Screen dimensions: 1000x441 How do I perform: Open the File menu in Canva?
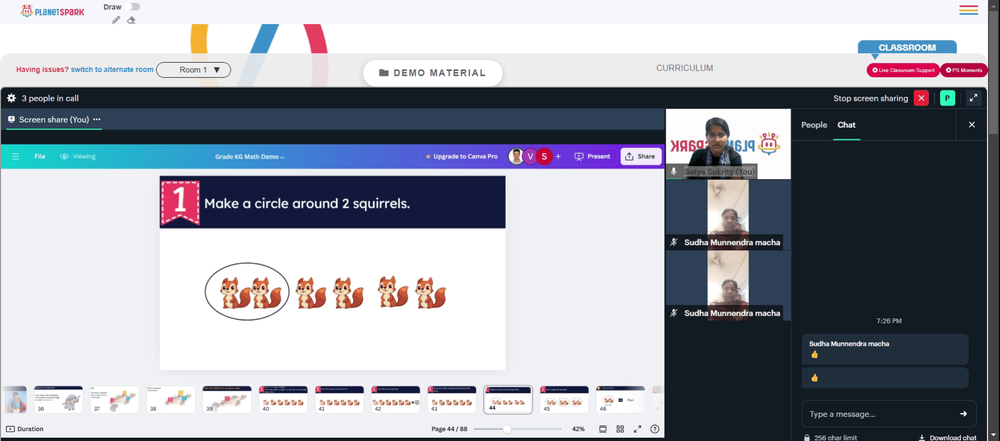click(40, 156)
